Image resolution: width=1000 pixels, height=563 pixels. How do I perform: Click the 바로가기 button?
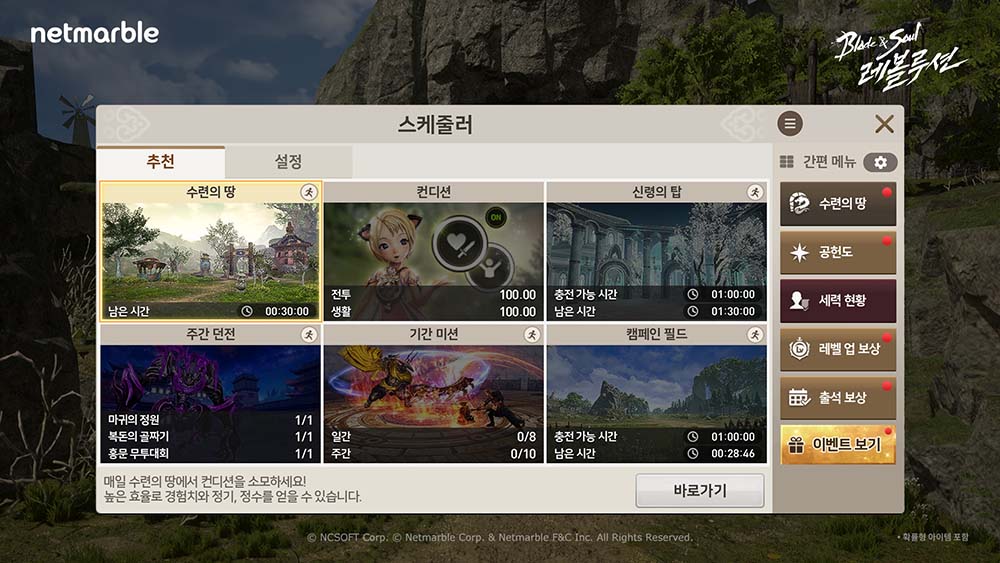point(700,490)
